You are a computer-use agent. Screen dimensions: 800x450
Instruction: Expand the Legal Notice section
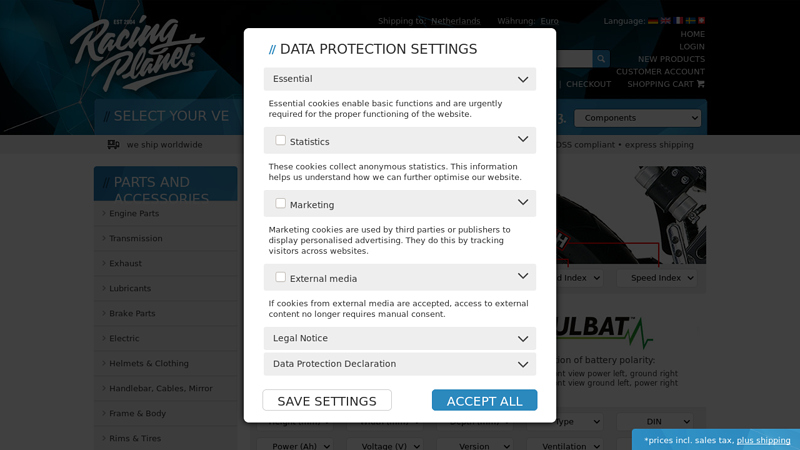400,338
